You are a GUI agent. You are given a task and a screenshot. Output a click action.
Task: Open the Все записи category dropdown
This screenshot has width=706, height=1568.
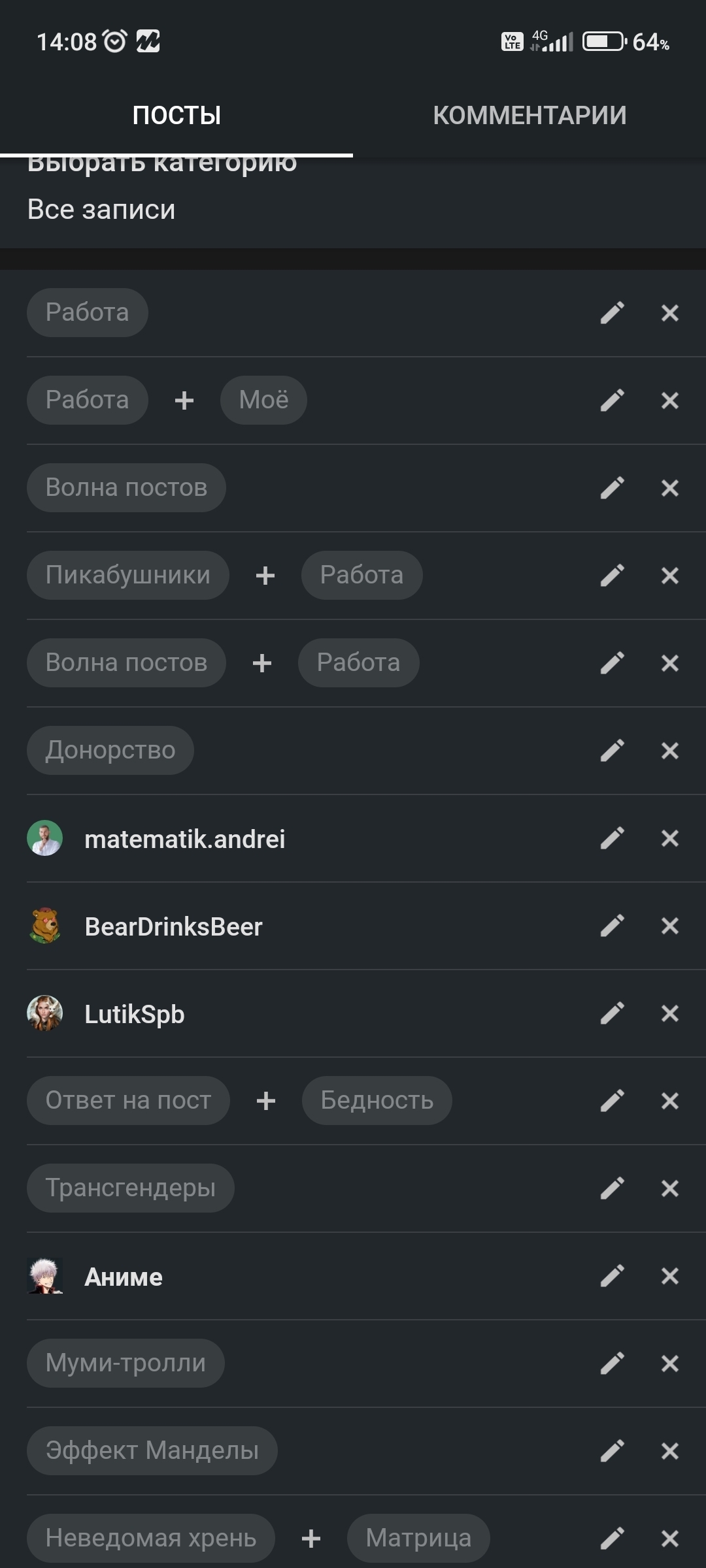point(101,210)
